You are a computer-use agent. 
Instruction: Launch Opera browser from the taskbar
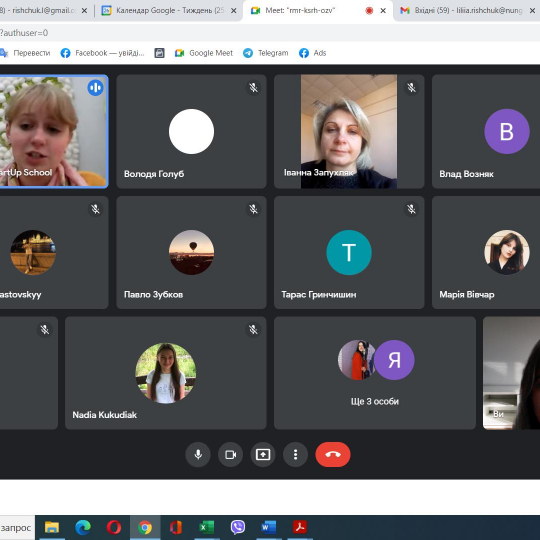[x=114, y=527]
